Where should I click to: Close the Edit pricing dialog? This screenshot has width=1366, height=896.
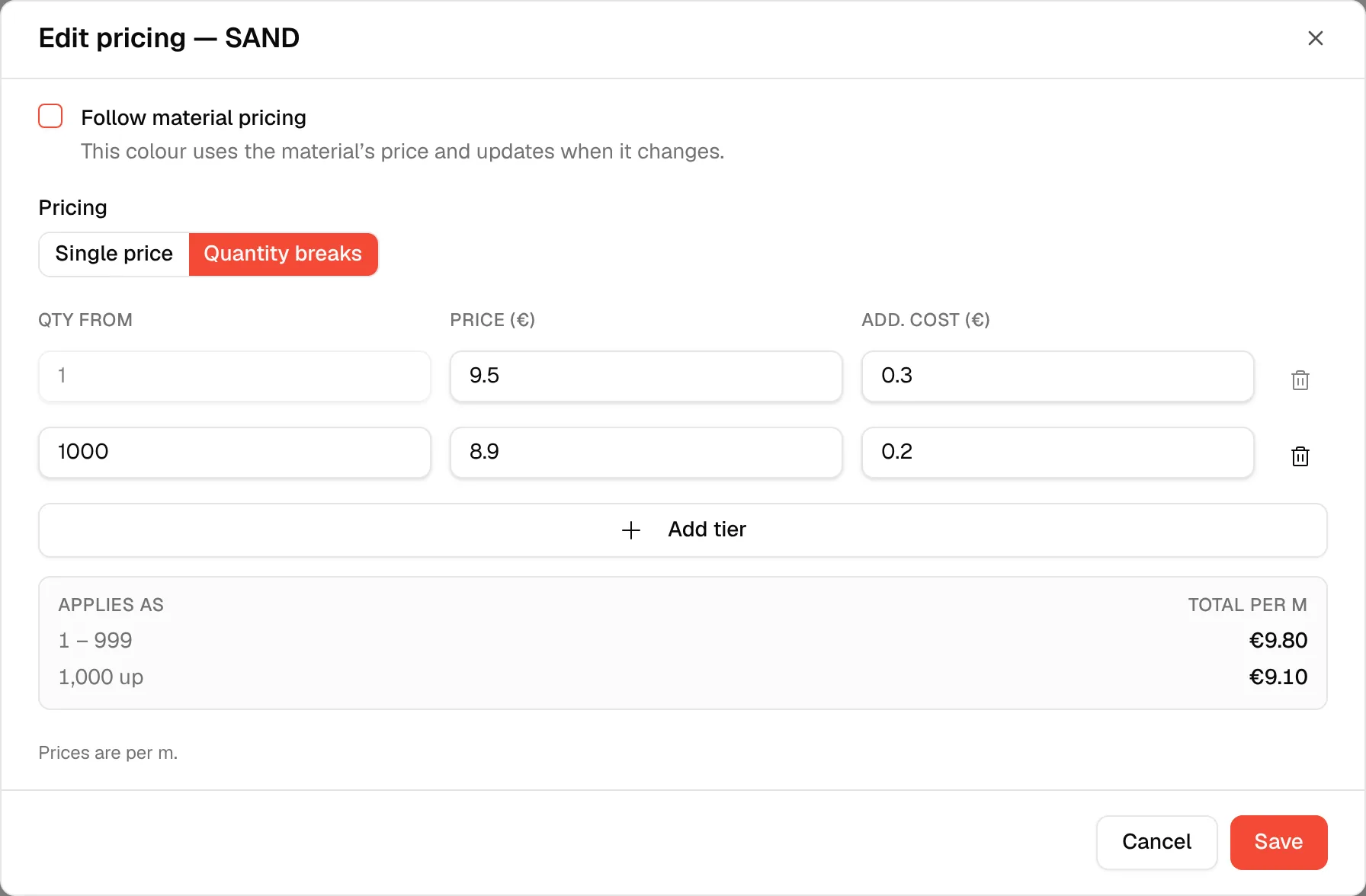coord(1315,38)
